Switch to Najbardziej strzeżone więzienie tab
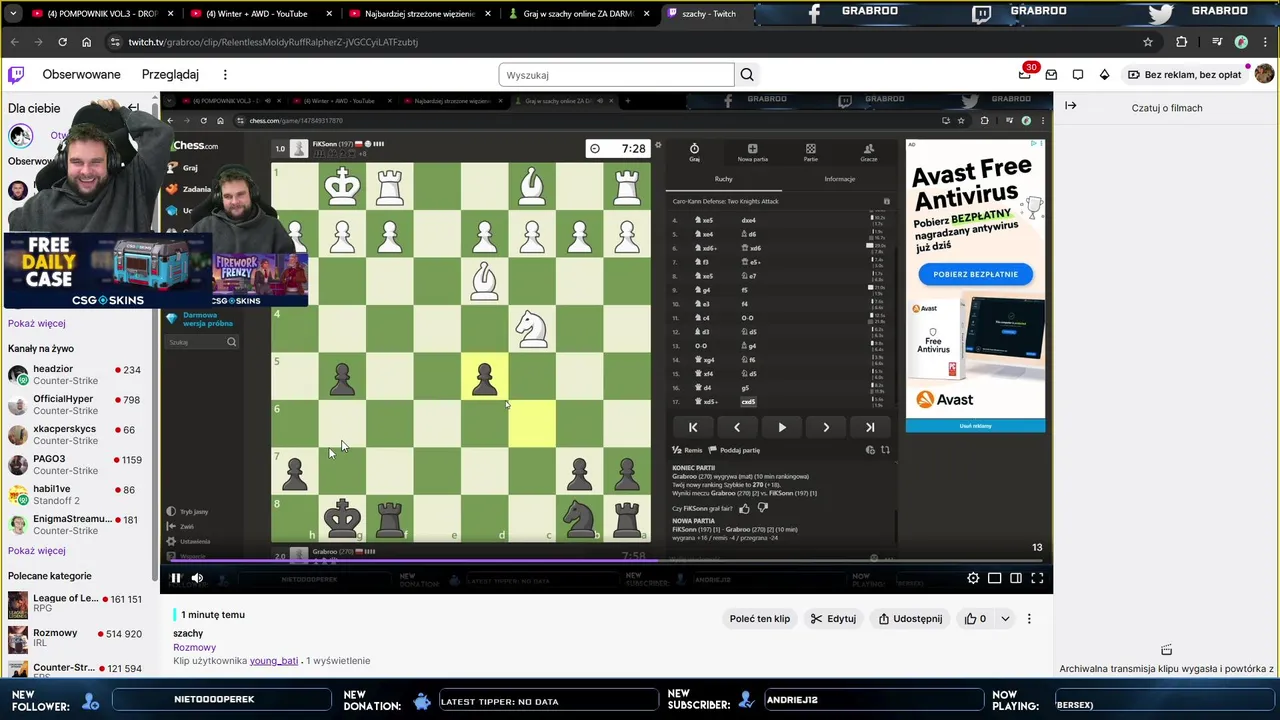The width and height of the screenshot is (1280, 720). pyautogui.click(x=418, y=14)
